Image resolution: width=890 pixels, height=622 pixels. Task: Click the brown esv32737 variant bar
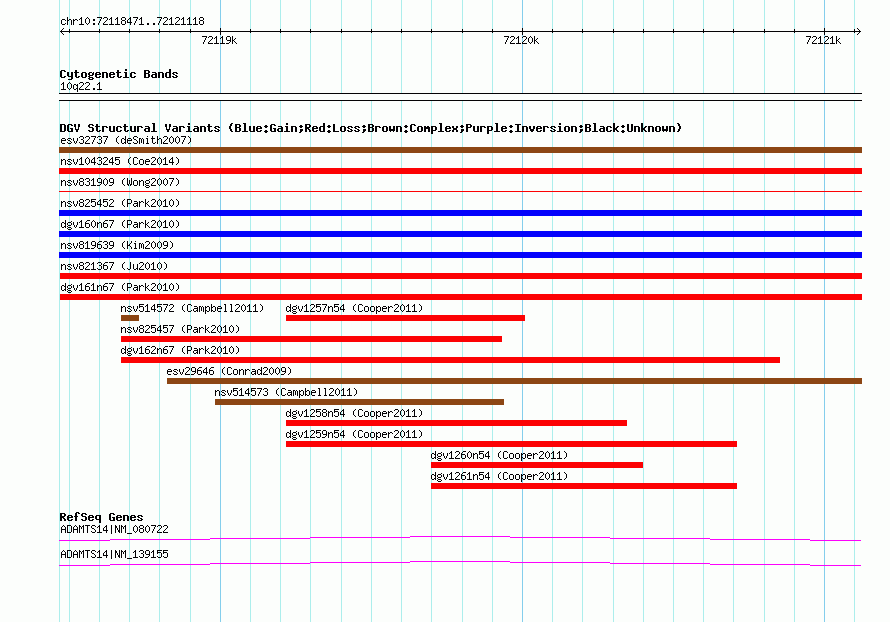pyautogui.click(x=460, y=150)
